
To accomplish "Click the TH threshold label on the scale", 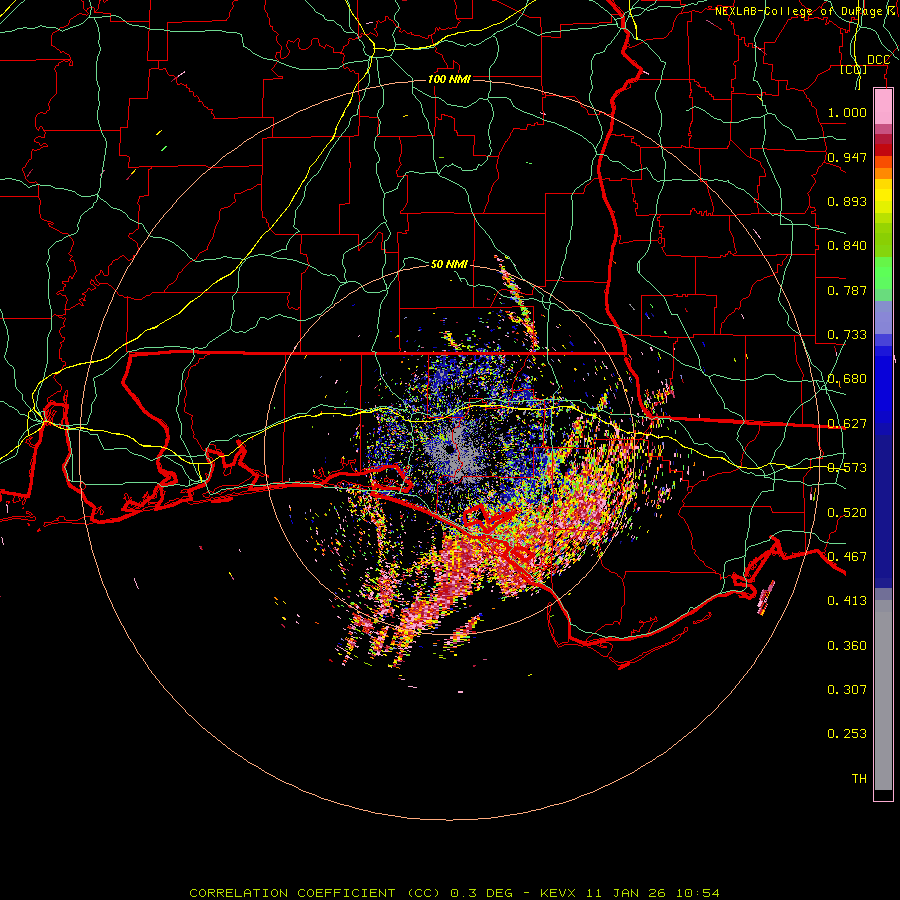I will 859,779.
